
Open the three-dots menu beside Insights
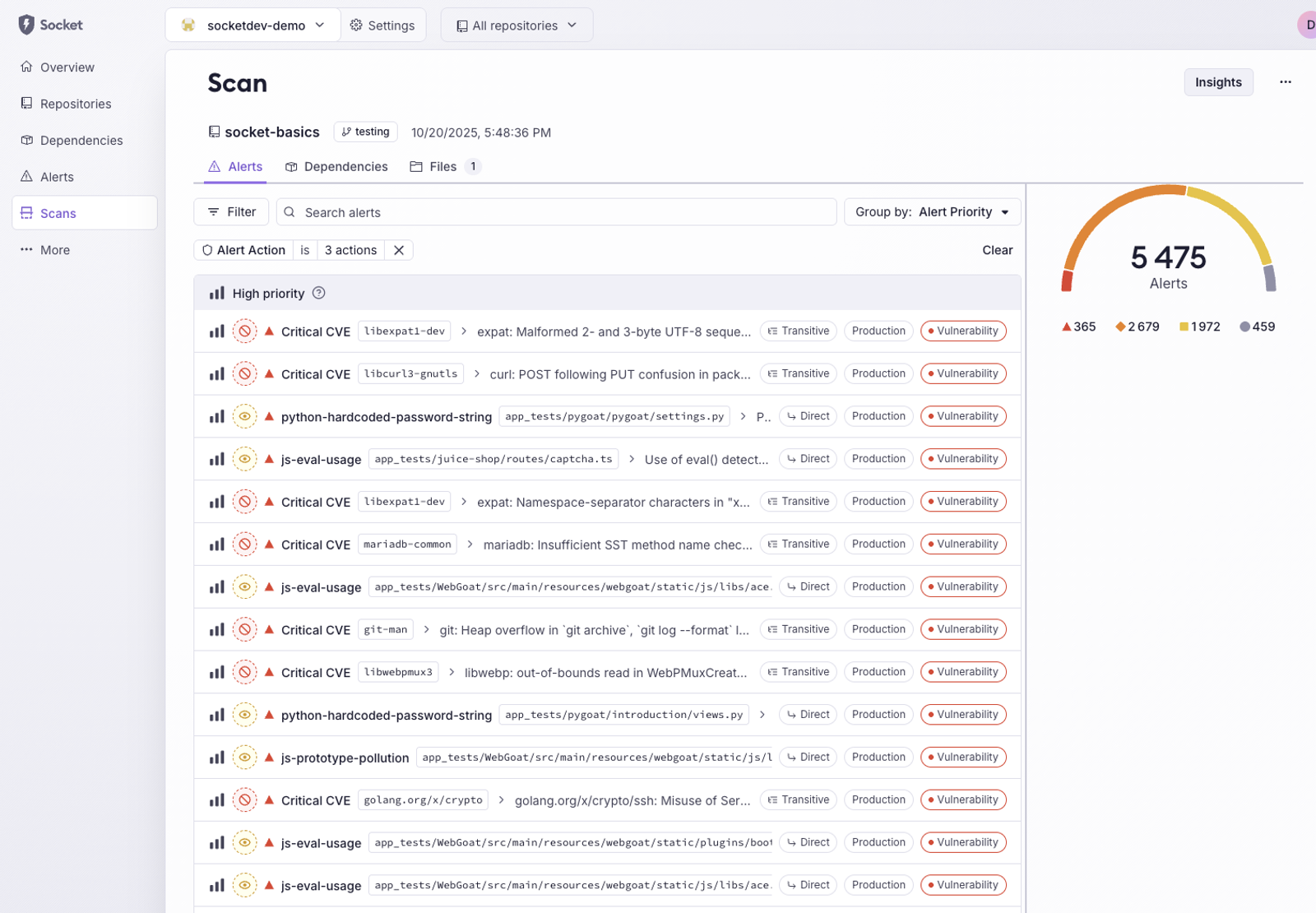point(1285,82)
